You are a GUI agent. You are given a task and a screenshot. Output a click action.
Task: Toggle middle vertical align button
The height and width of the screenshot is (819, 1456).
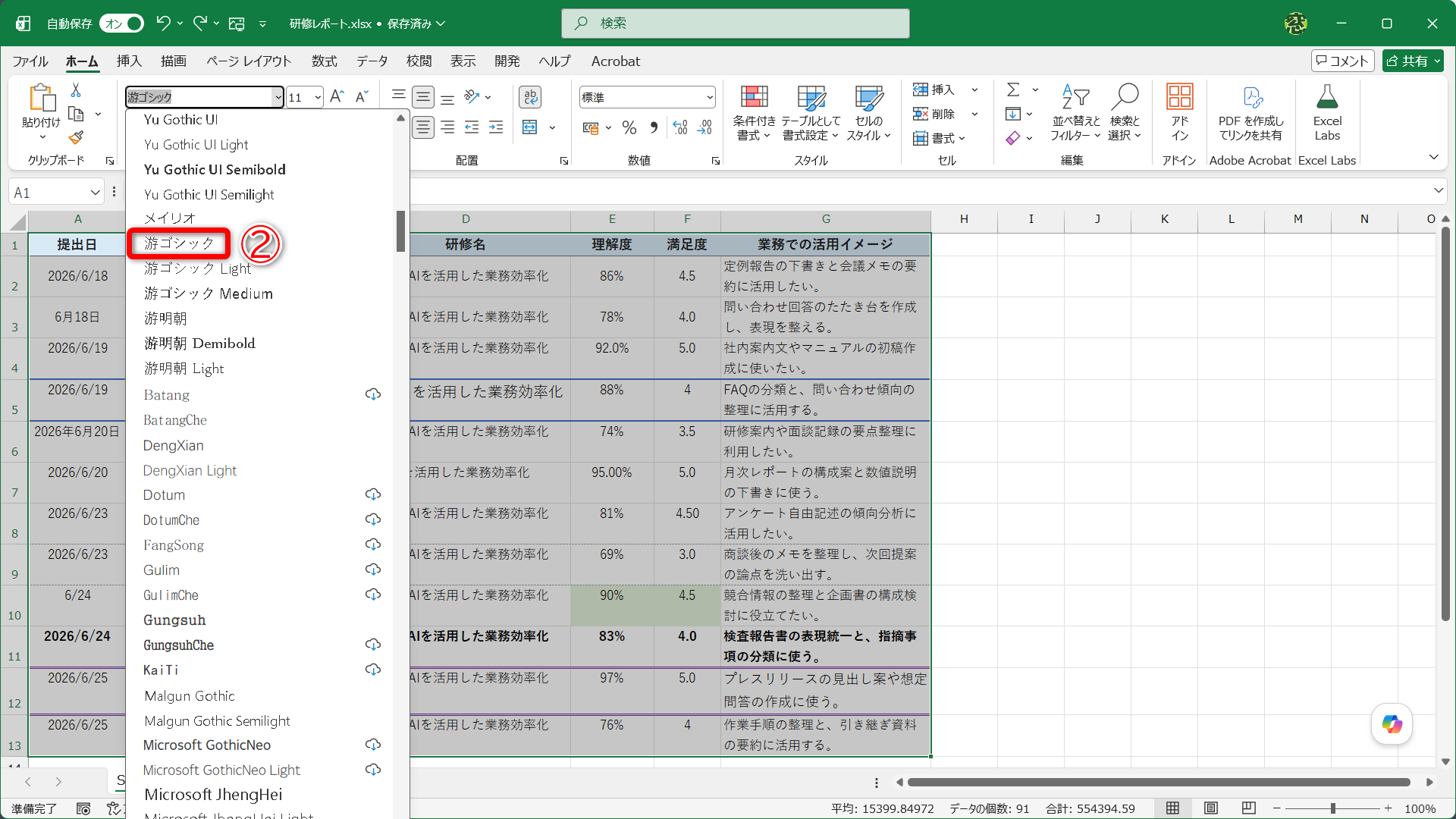[423, 96]
